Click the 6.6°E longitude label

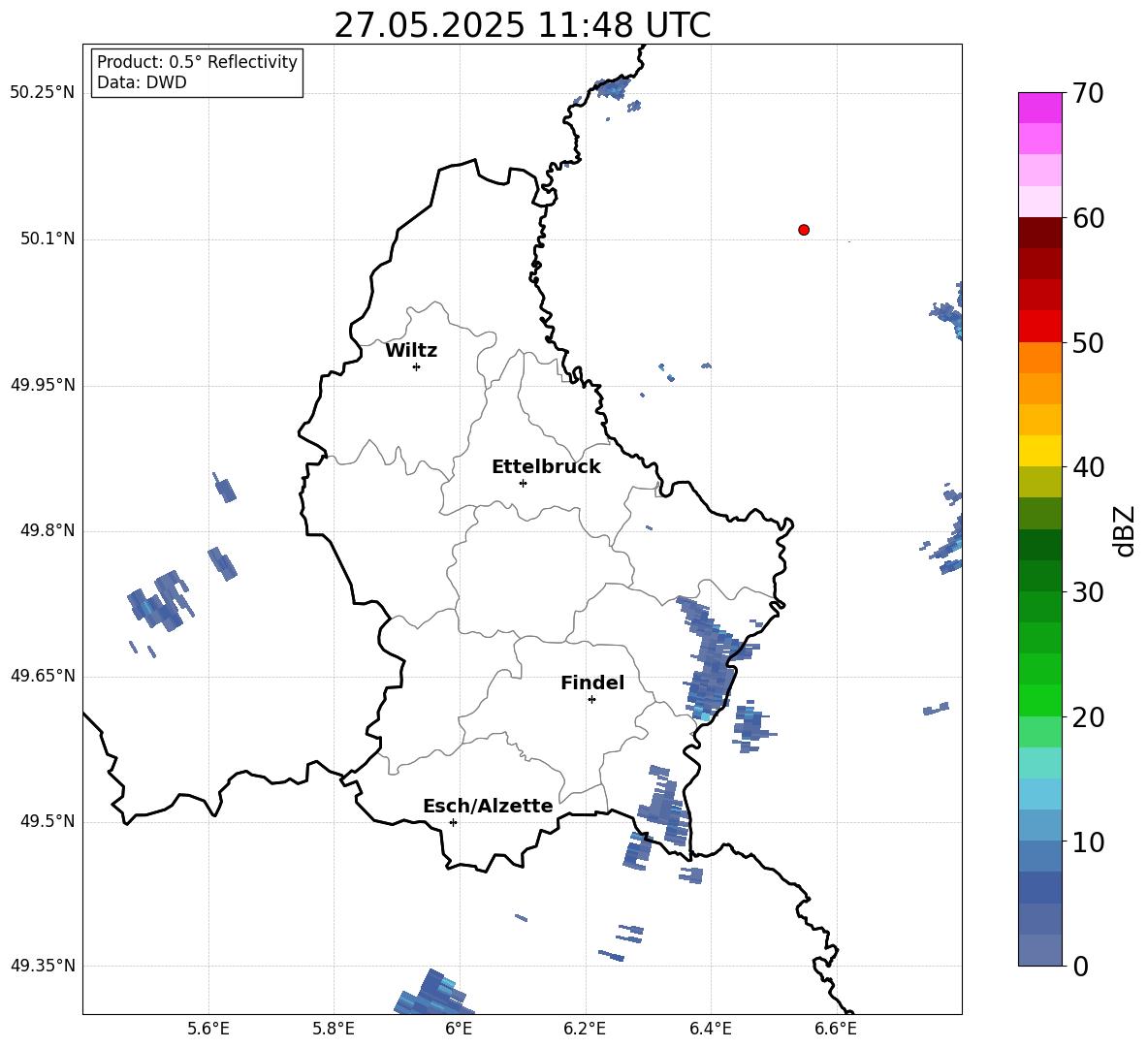coord(836,1029)
